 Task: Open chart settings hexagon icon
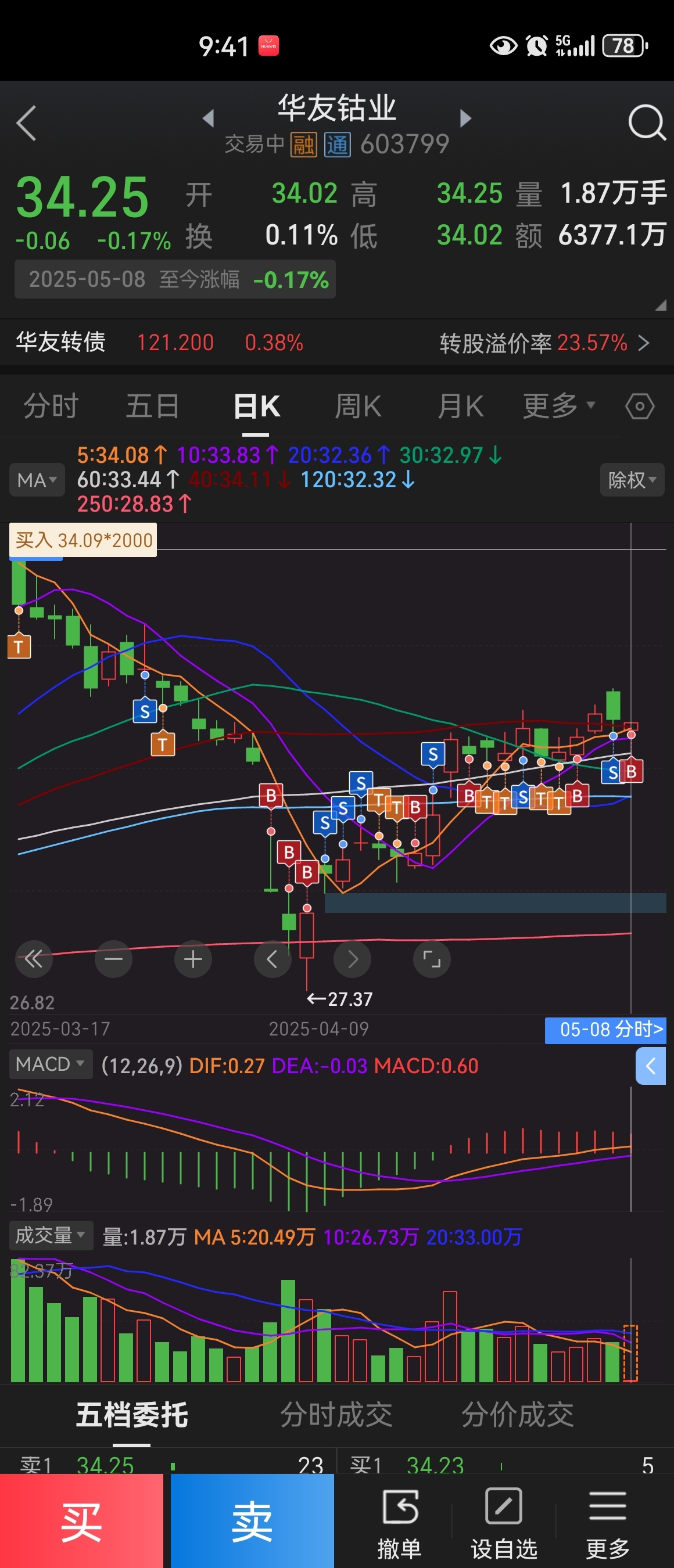click(x=640, y=406)
